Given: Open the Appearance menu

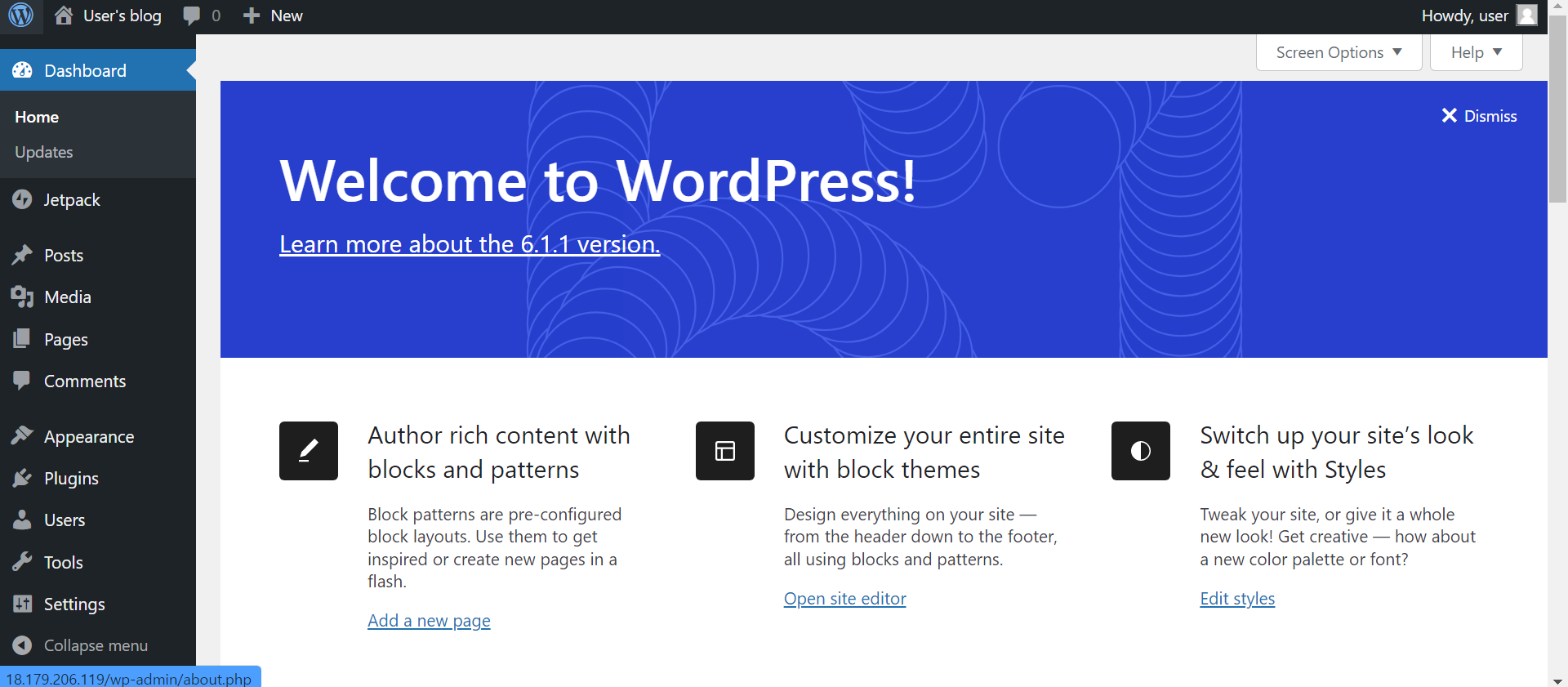Looking at the screenshot, I should point(98,436).
